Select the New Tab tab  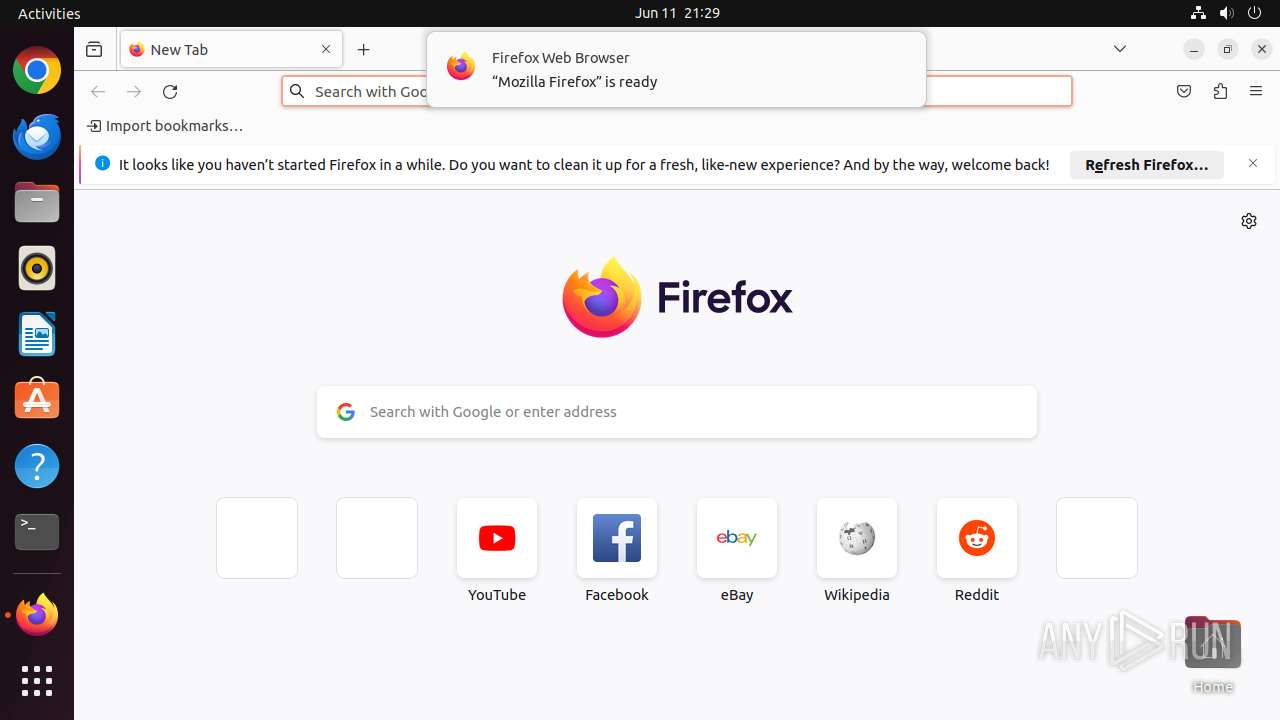coord(231,49)
